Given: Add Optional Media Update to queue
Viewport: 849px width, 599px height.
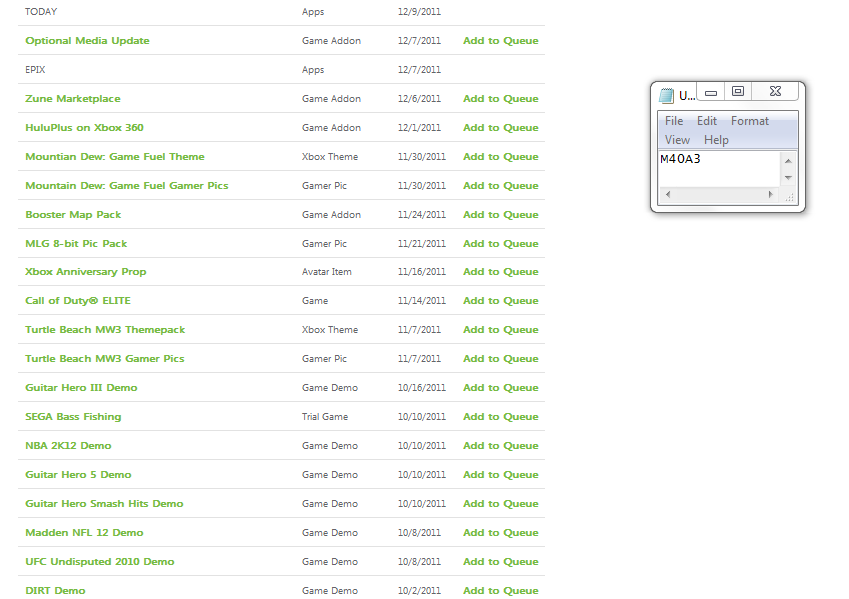Looking at the screenshot, I should (501, 41).
